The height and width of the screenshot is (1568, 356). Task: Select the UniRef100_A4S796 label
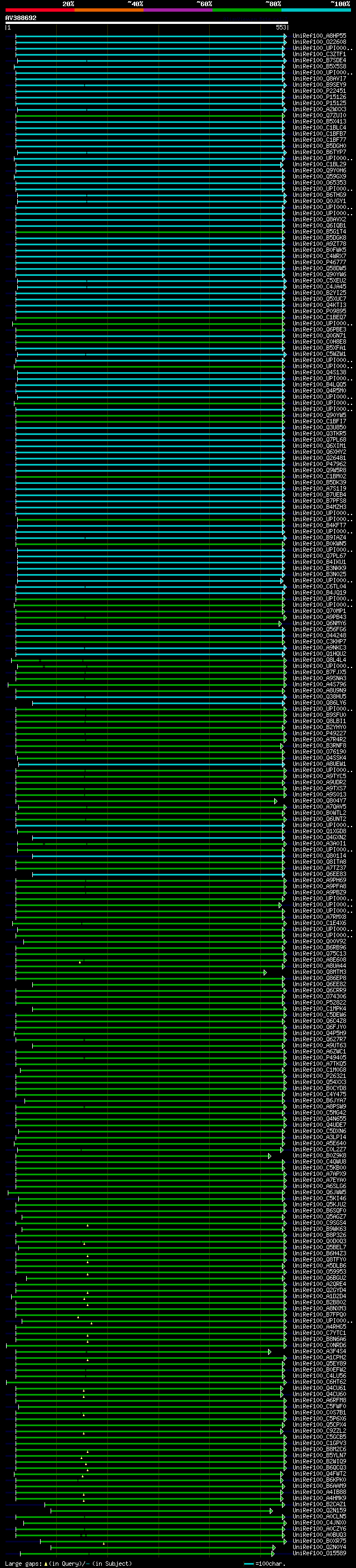tap(319, 685)
